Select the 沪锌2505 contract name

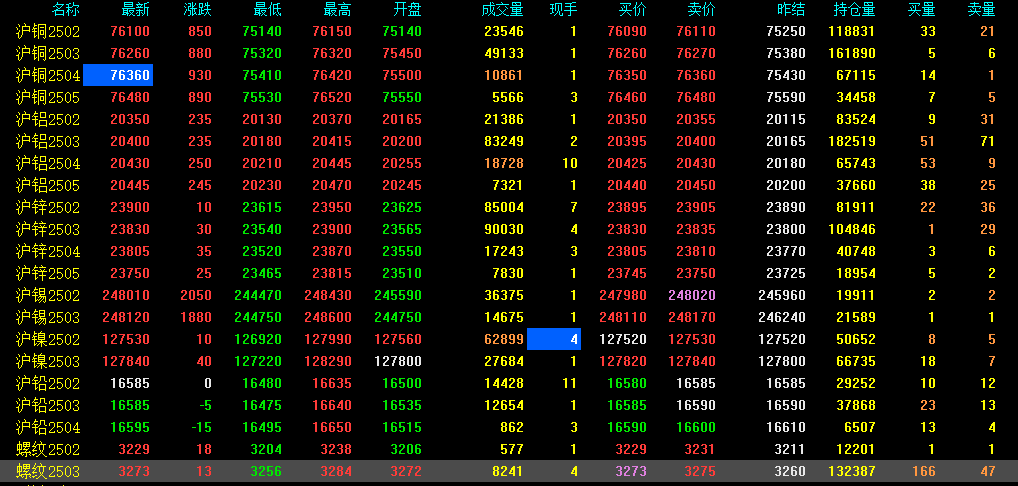[x=47, y=273]
